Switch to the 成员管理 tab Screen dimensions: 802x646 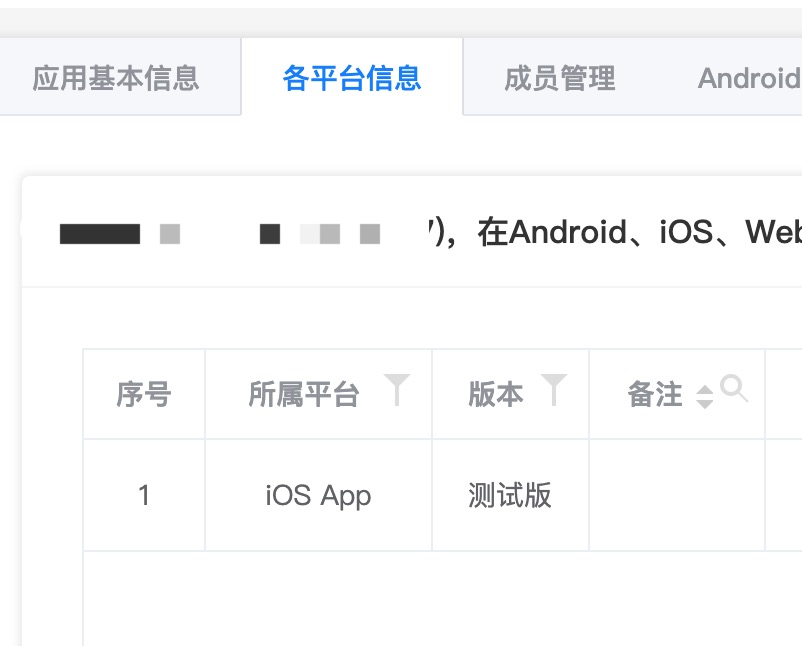pos(559,78)
